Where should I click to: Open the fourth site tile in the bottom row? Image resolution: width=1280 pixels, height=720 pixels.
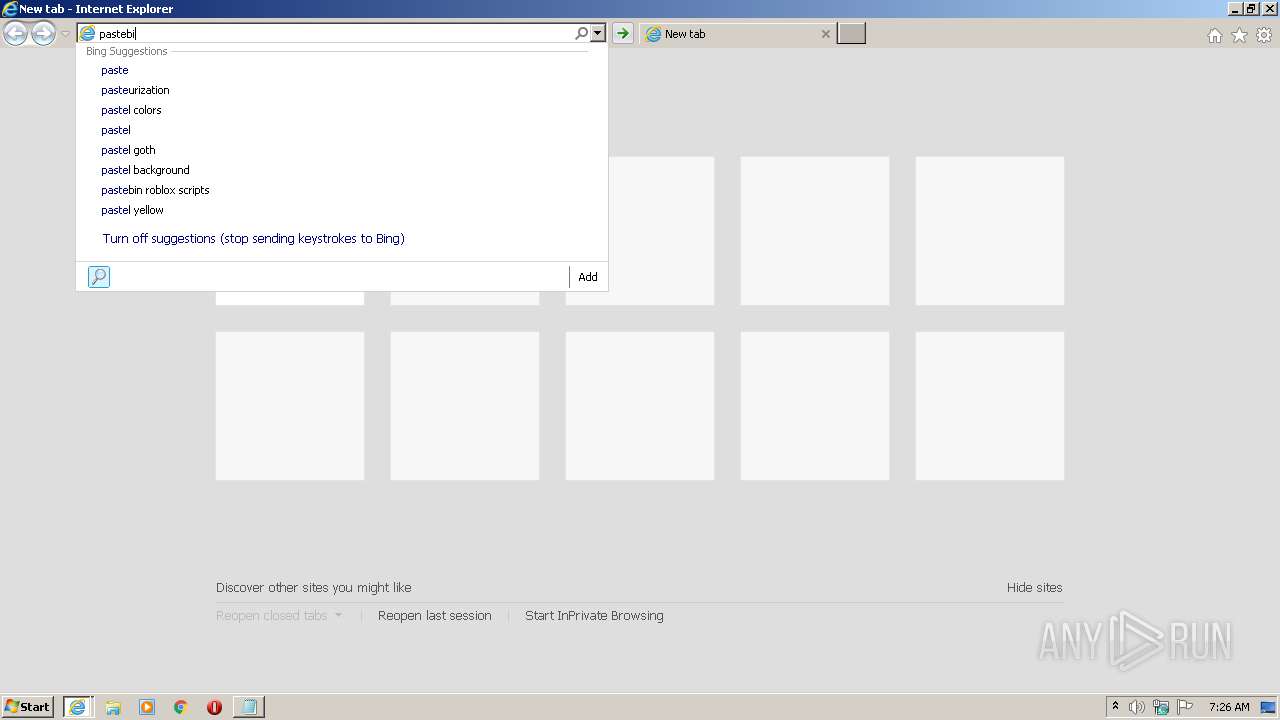(x=815, y=406)
